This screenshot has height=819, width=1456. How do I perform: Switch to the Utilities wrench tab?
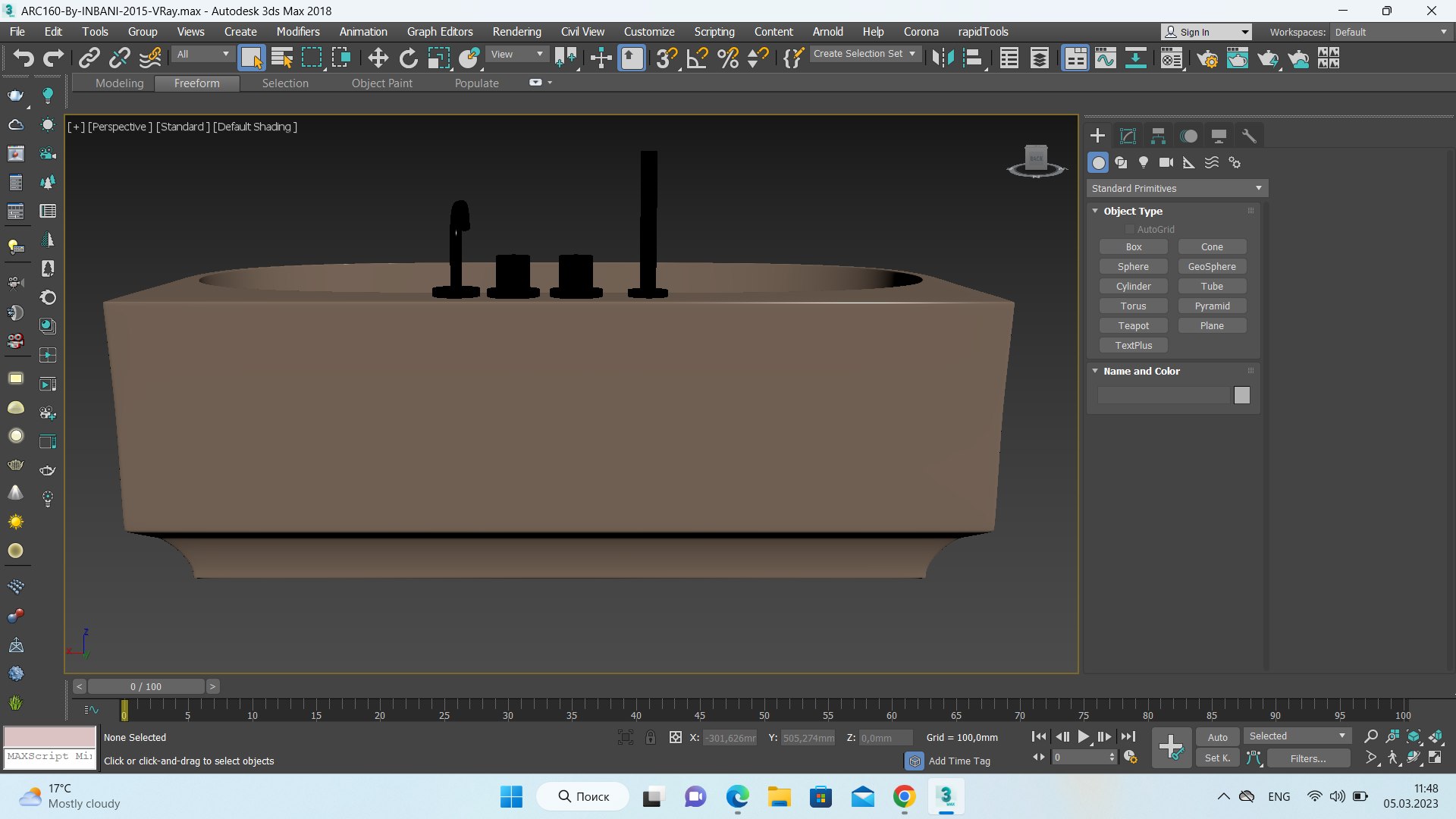[x=1249, y=136]
